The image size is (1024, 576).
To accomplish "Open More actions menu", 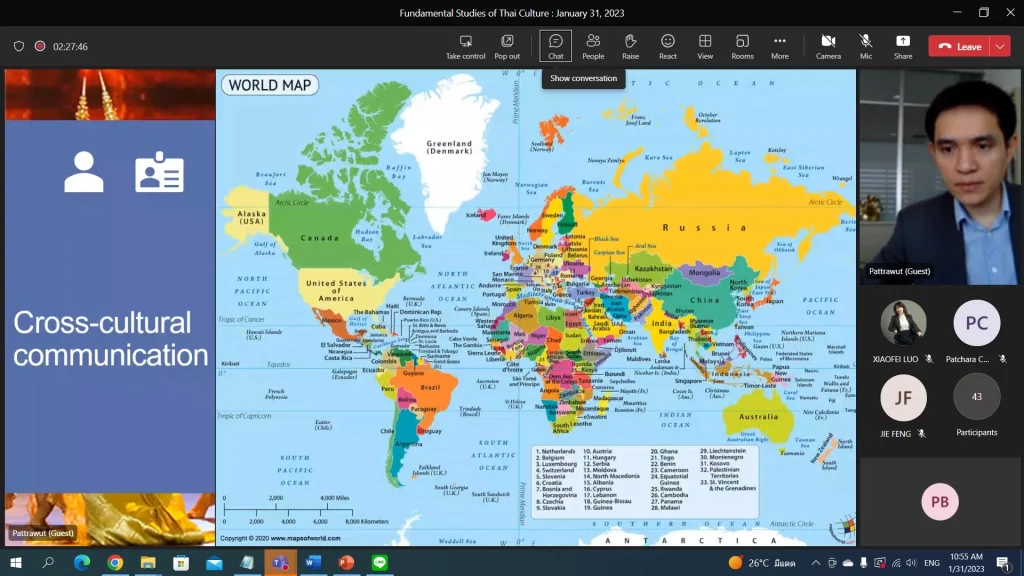I will tap(780, 45).
